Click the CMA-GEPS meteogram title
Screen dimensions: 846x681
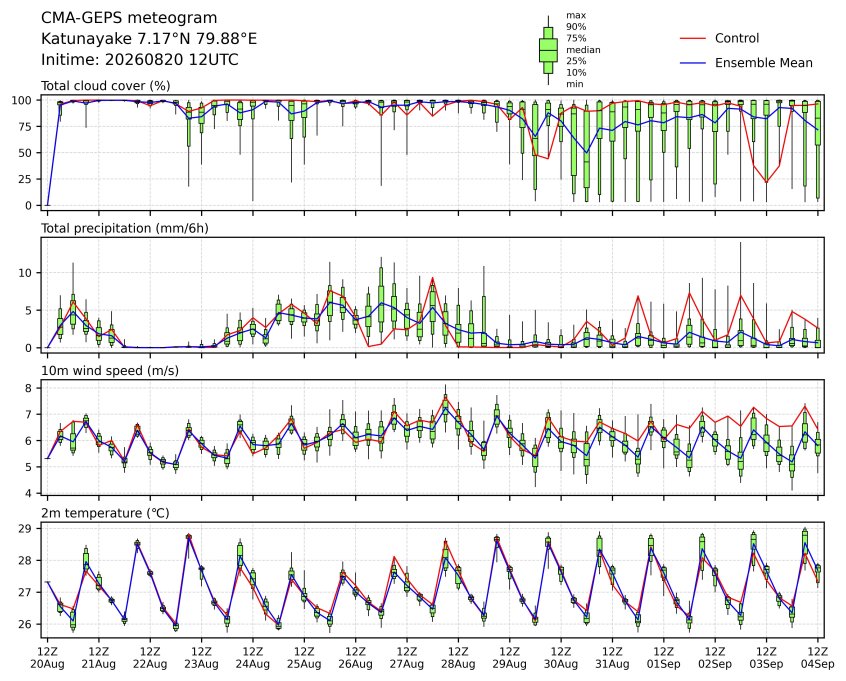click(129, 18)
